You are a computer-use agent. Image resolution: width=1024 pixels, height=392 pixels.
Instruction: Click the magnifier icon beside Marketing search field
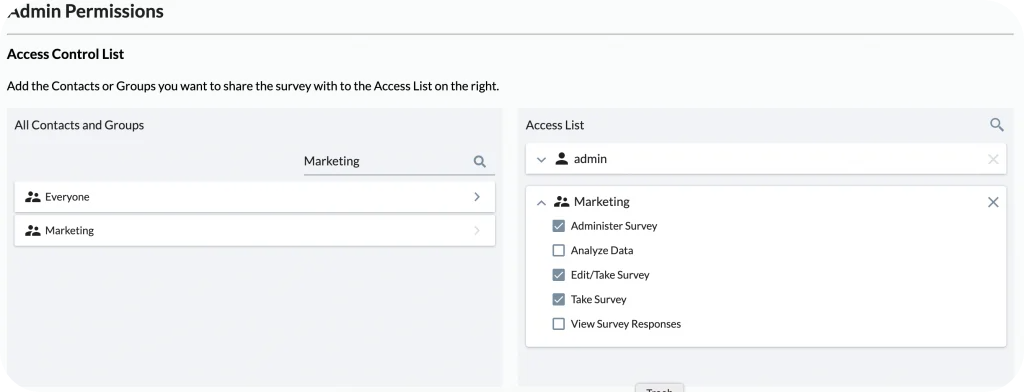pos(480,161)
